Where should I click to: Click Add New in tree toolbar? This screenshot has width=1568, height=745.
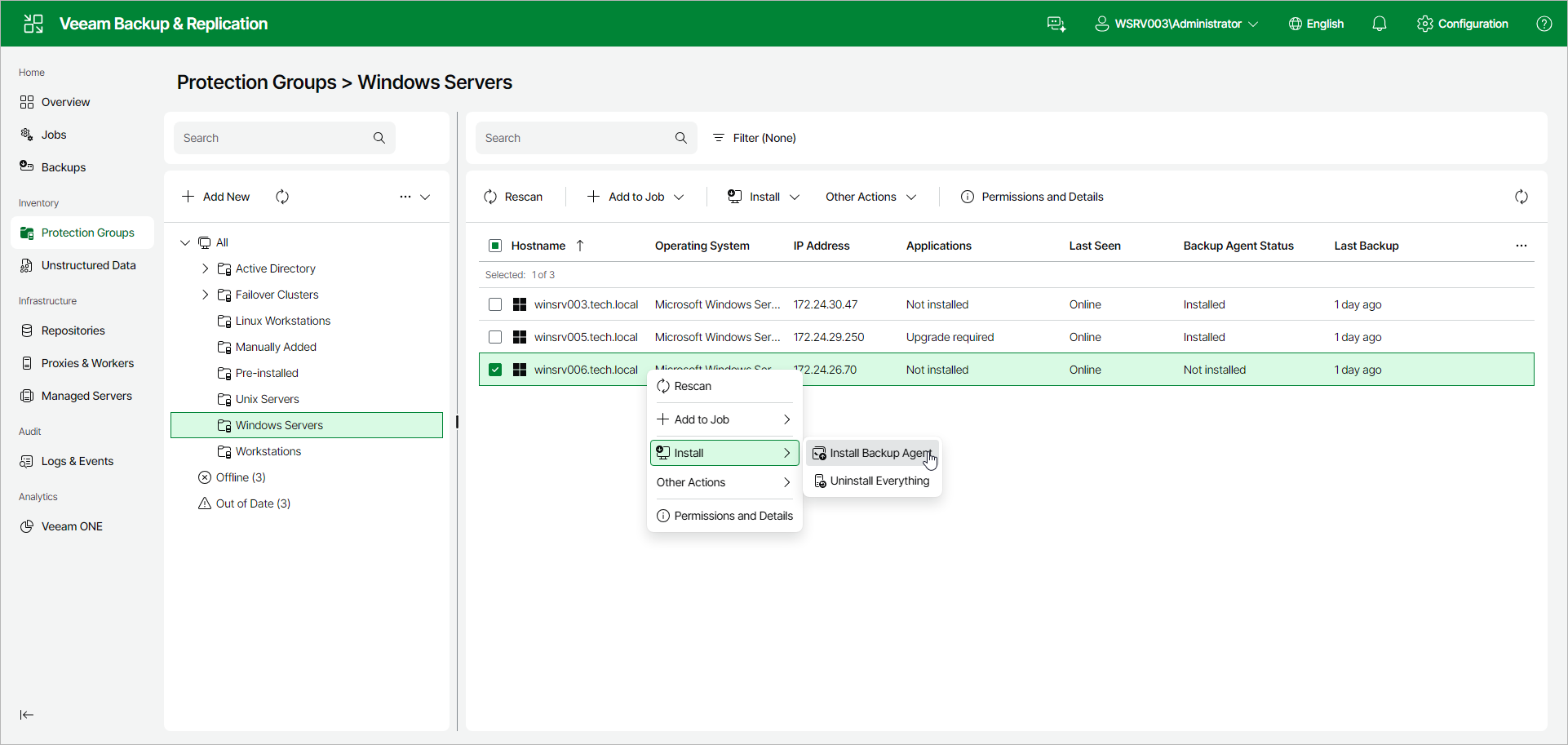pyautogui.click(x=216, y=197)
